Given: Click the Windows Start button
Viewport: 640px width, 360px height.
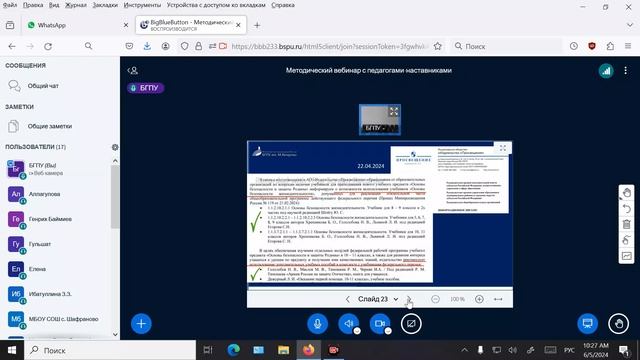Looking at the screenshot, I should (x=12, y=350).
